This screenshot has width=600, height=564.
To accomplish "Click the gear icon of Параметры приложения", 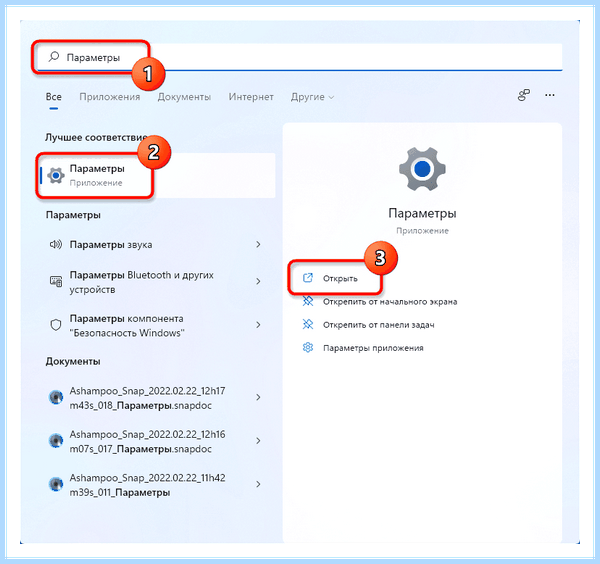I will [x=308, y=347].
